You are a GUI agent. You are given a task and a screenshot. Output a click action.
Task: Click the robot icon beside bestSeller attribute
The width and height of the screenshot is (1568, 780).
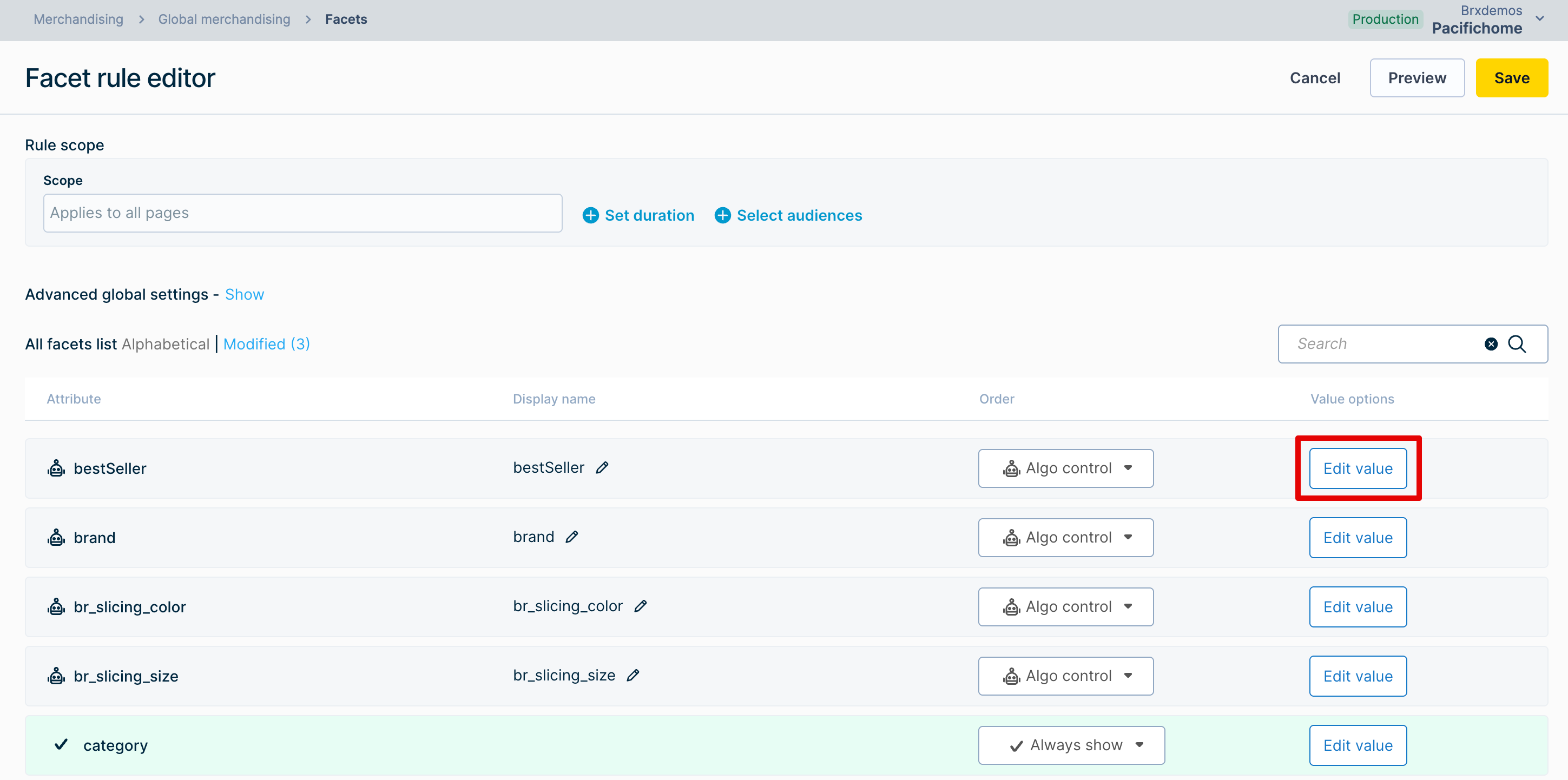click(56, 468)
